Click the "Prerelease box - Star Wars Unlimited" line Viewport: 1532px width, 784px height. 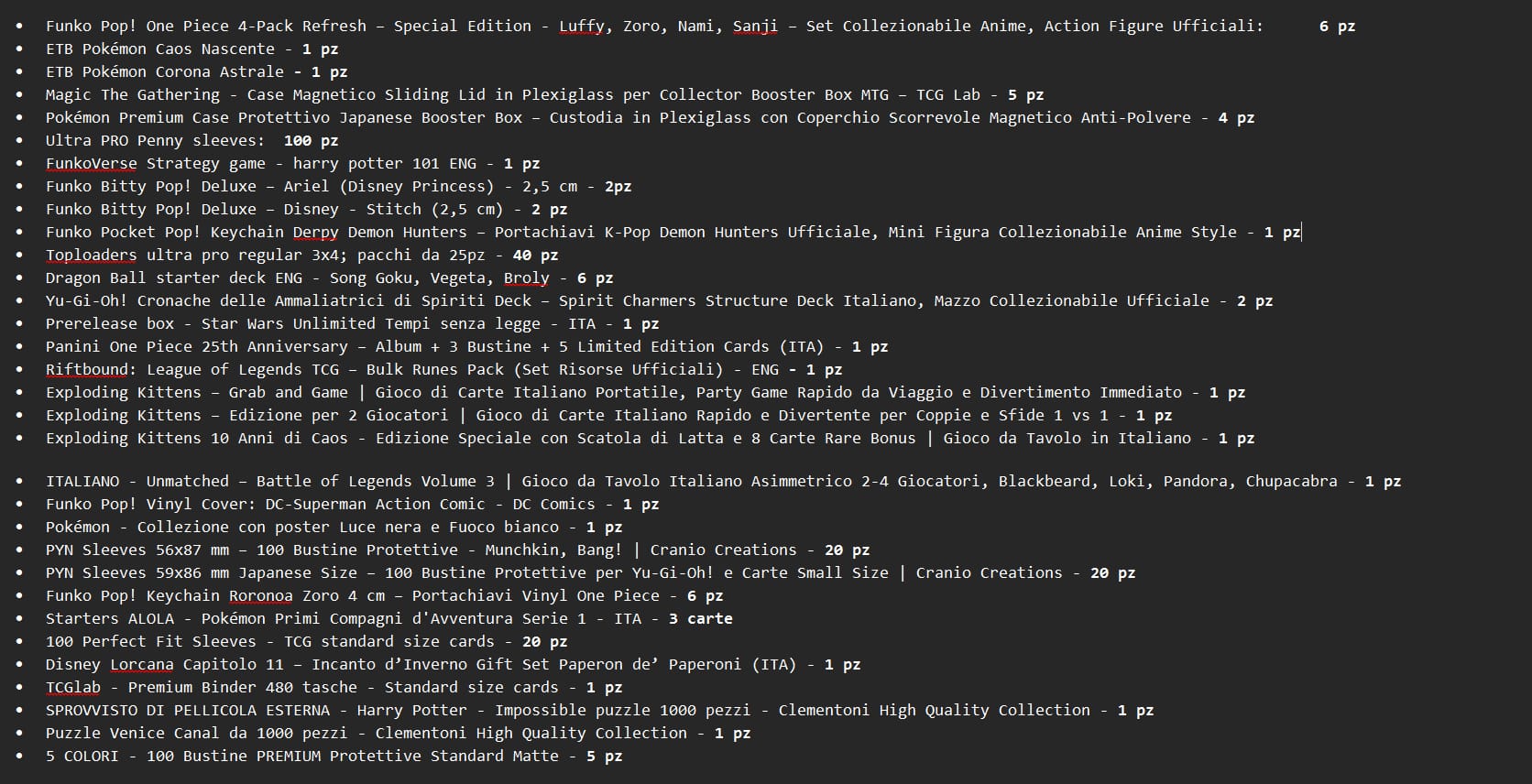353,324
